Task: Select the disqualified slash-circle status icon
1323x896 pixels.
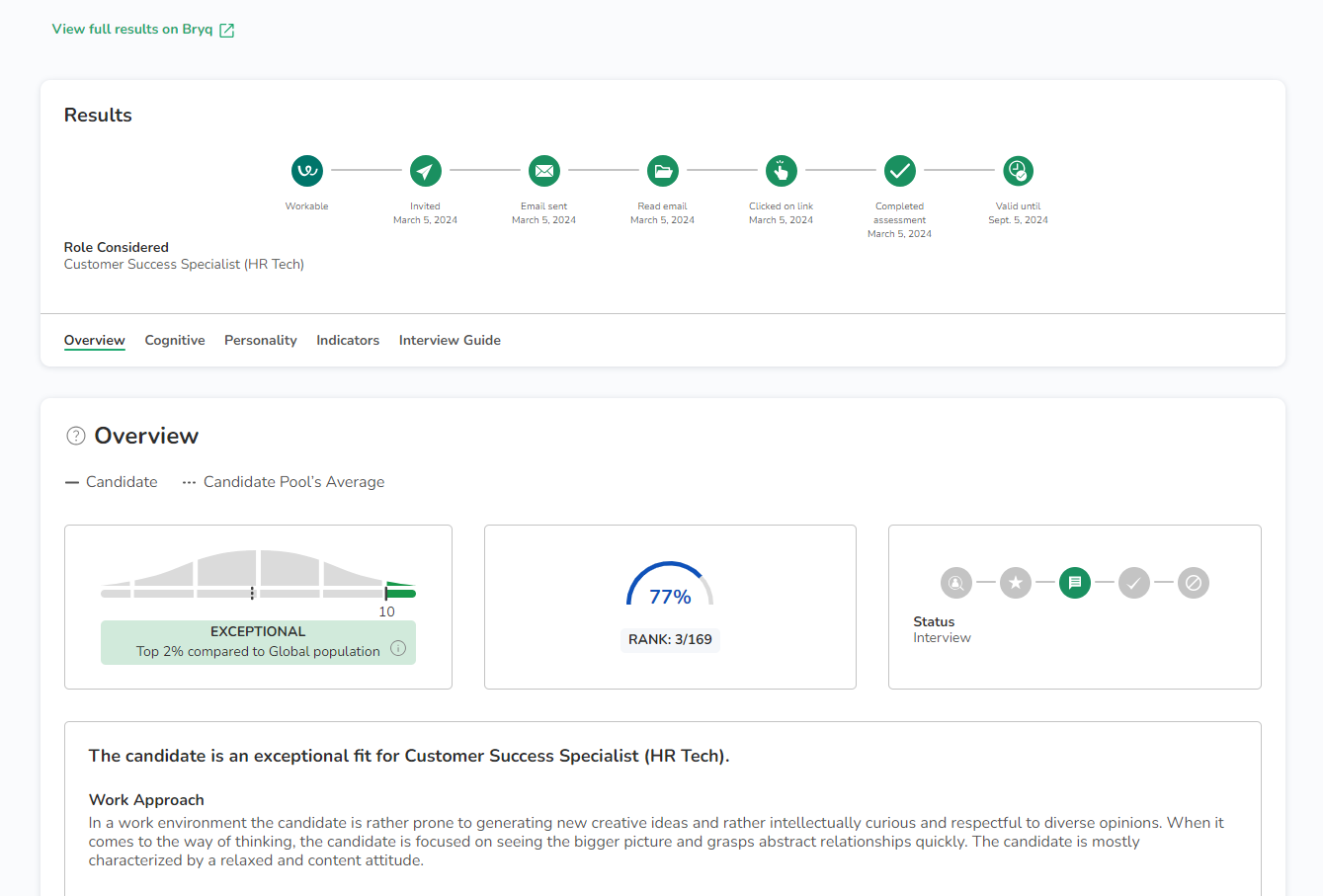Action: pyautogui.click(x=1194, y=583)
